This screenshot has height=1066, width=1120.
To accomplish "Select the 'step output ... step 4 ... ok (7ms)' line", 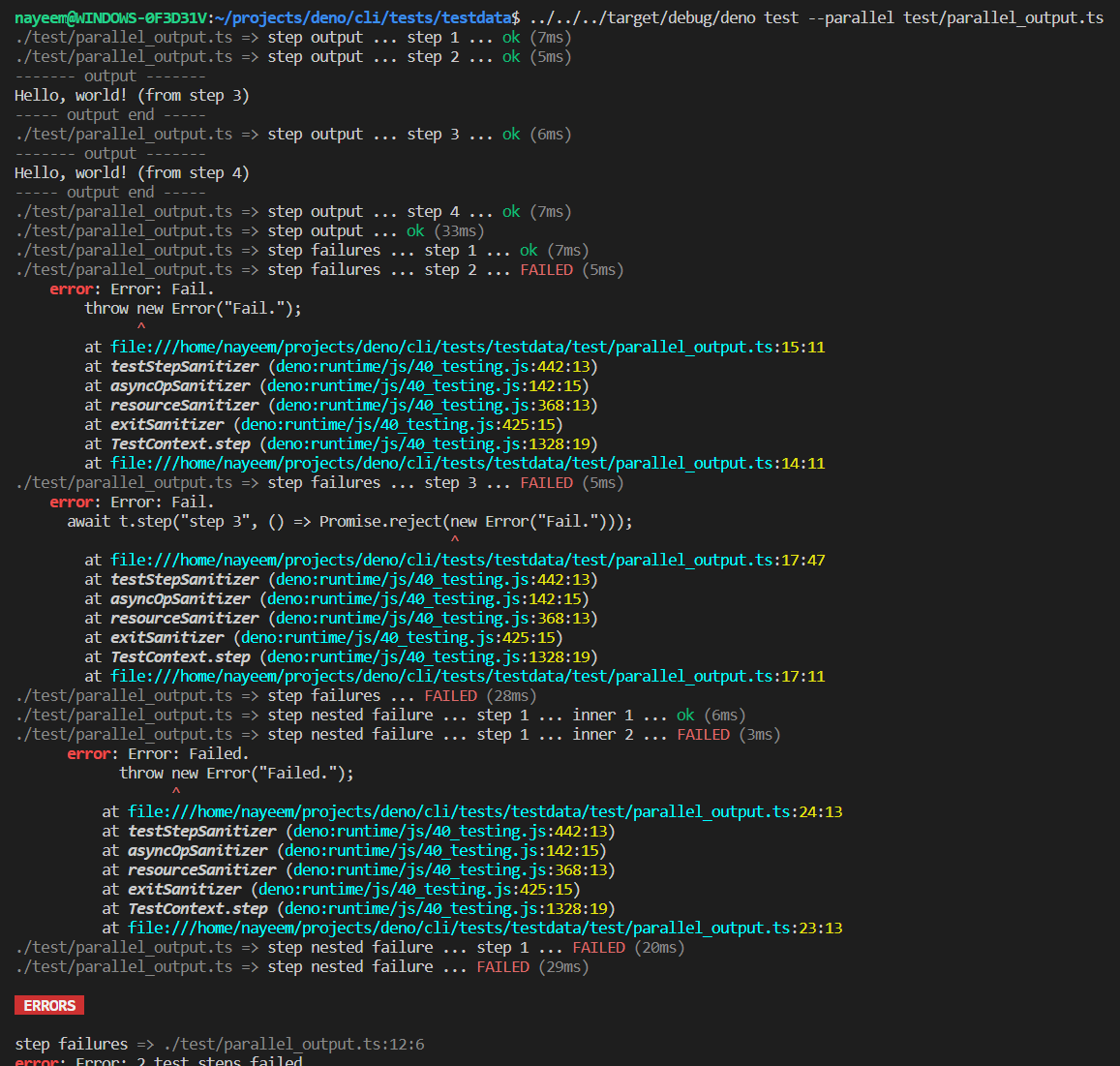I will pyautogui.click(x=293, y=211).
